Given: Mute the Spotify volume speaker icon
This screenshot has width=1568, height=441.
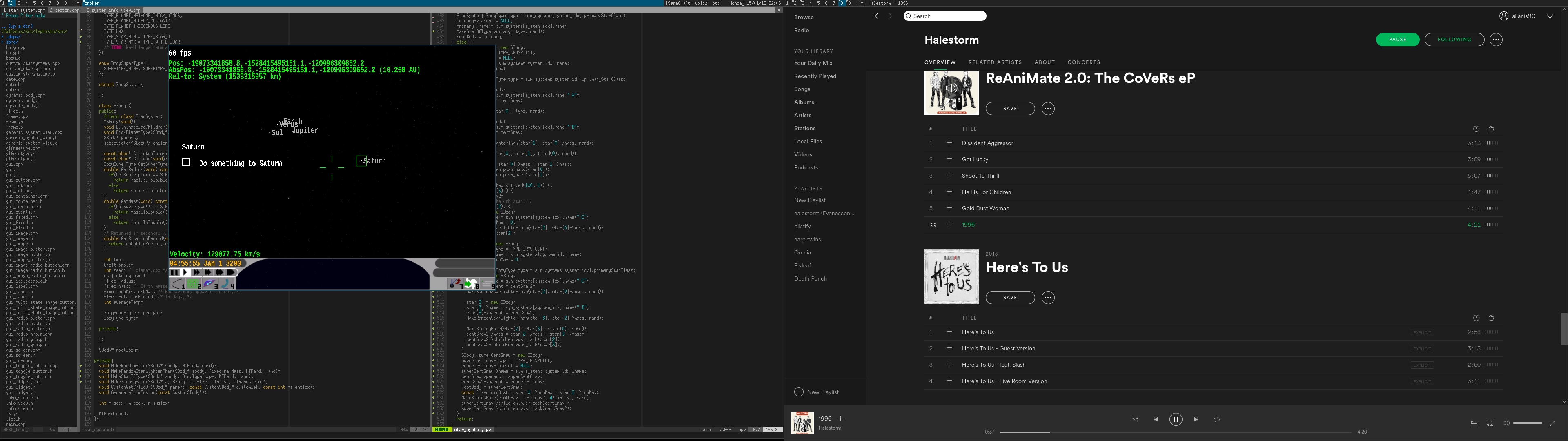Looking at the screenshot, I should pos(1505,423).
